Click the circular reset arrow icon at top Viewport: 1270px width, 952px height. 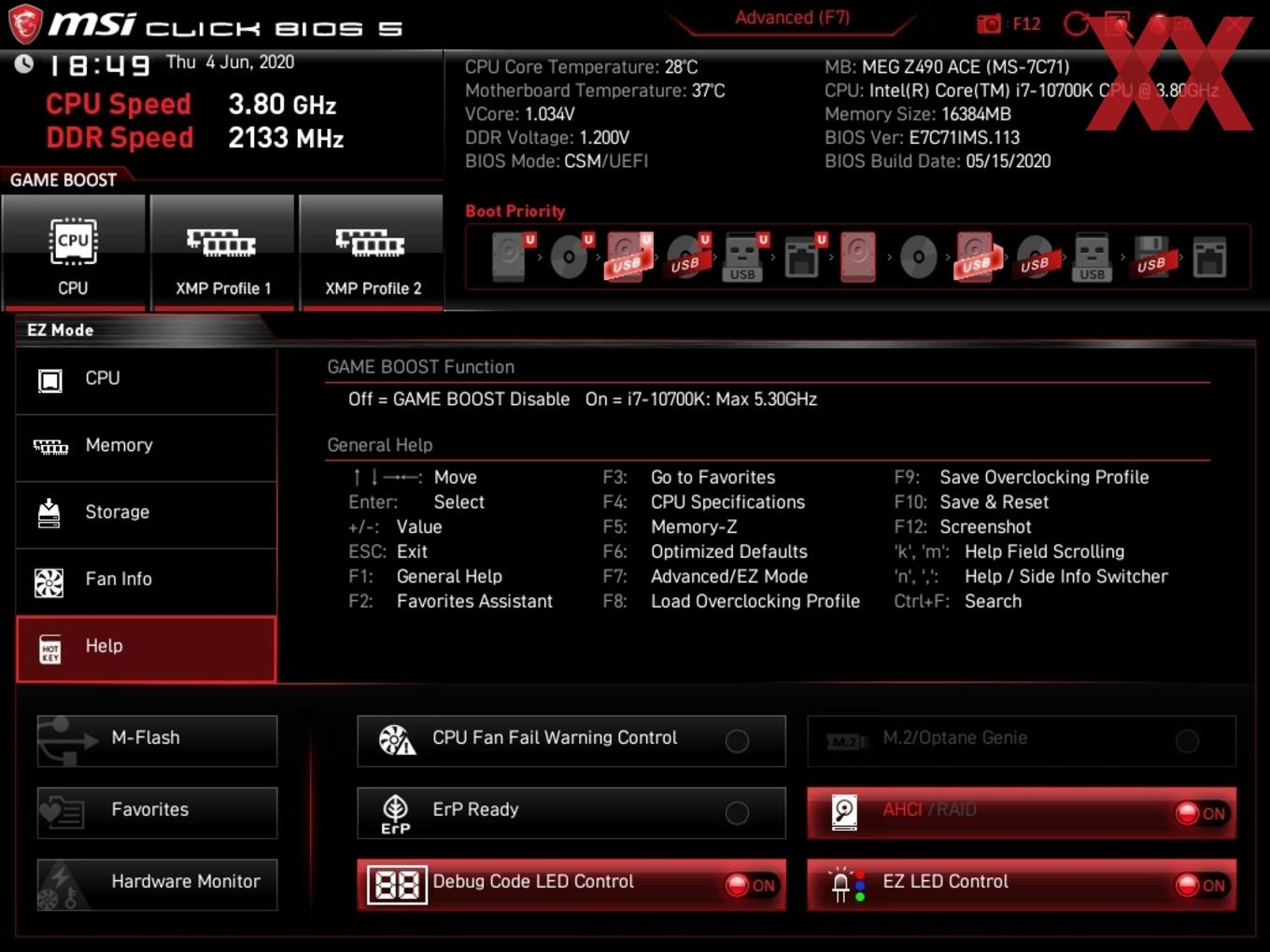(x=1076, y=23)
